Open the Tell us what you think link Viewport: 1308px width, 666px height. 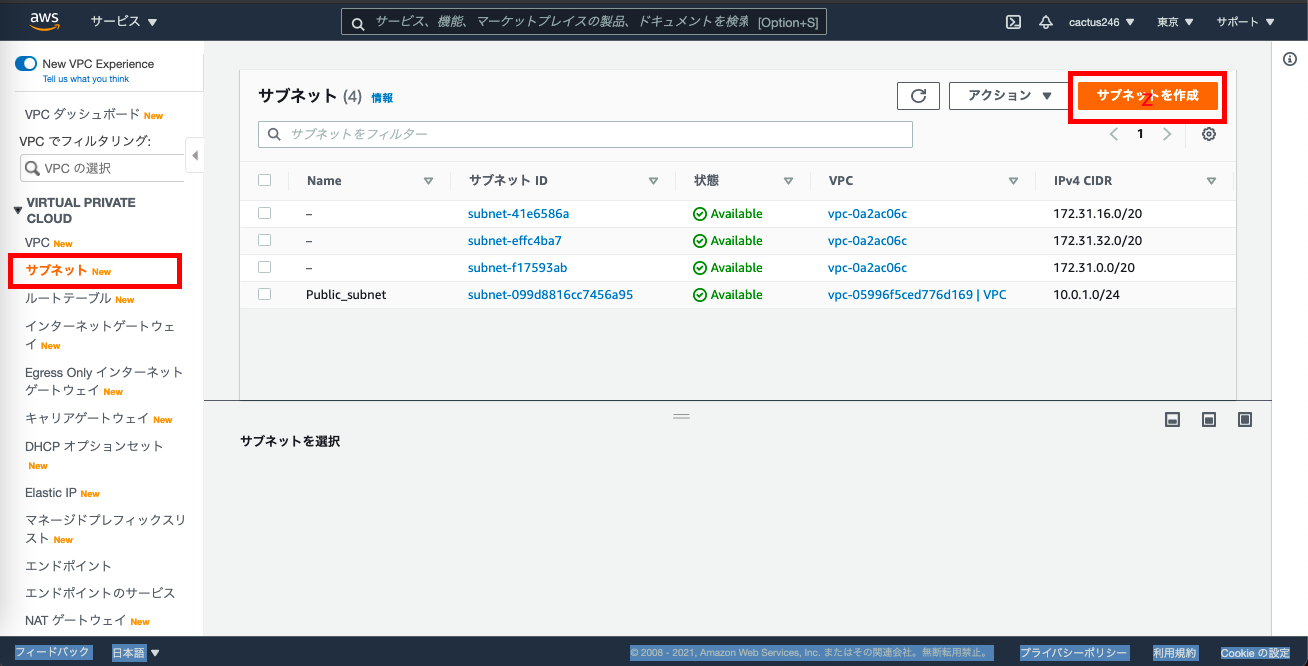[86, 79]
